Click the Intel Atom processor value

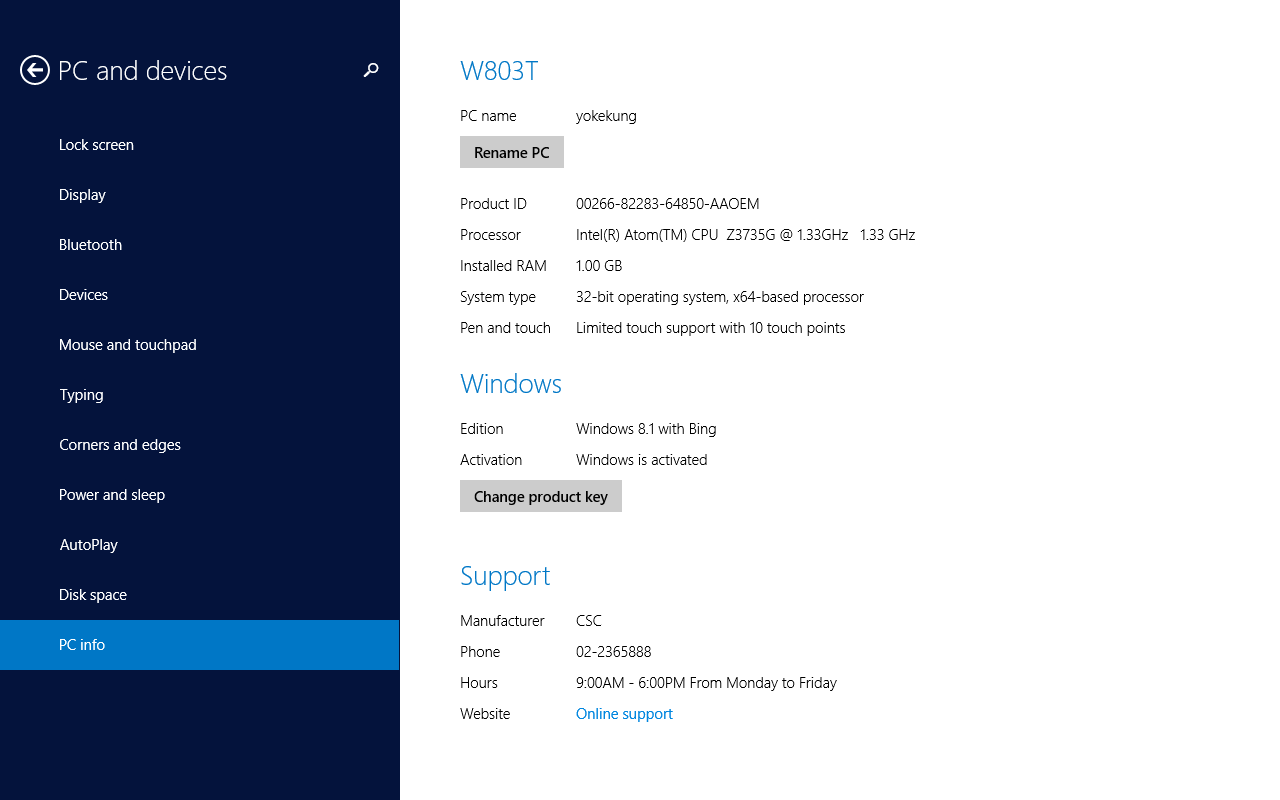(x=746, y=235)
